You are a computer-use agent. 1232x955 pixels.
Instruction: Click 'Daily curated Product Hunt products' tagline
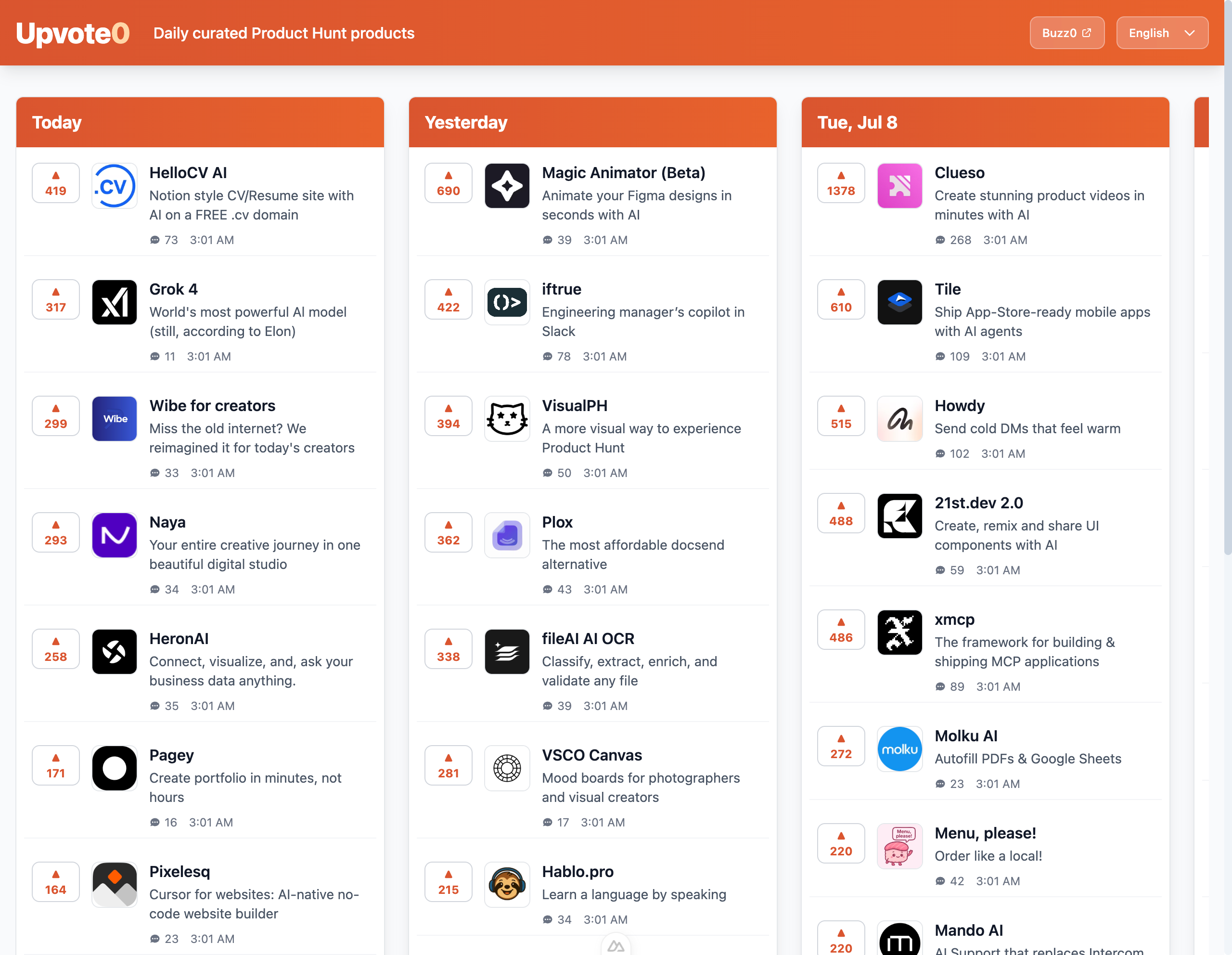(284, 33)
